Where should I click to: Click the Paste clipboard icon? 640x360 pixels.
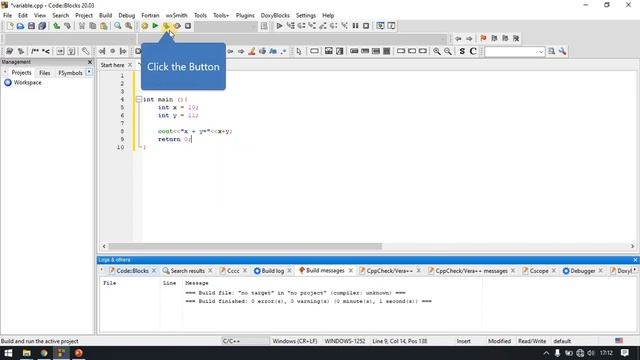coord(104,26)
